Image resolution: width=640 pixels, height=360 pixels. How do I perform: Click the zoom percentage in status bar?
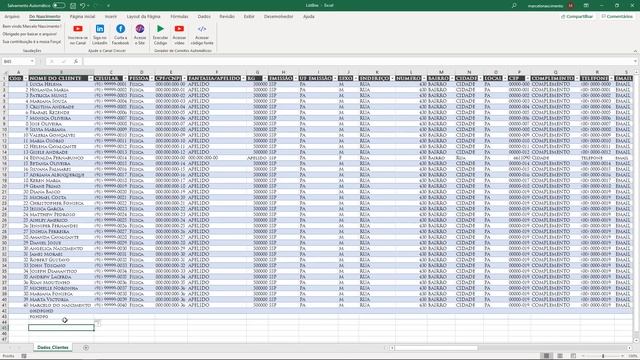tap(633, 356)
